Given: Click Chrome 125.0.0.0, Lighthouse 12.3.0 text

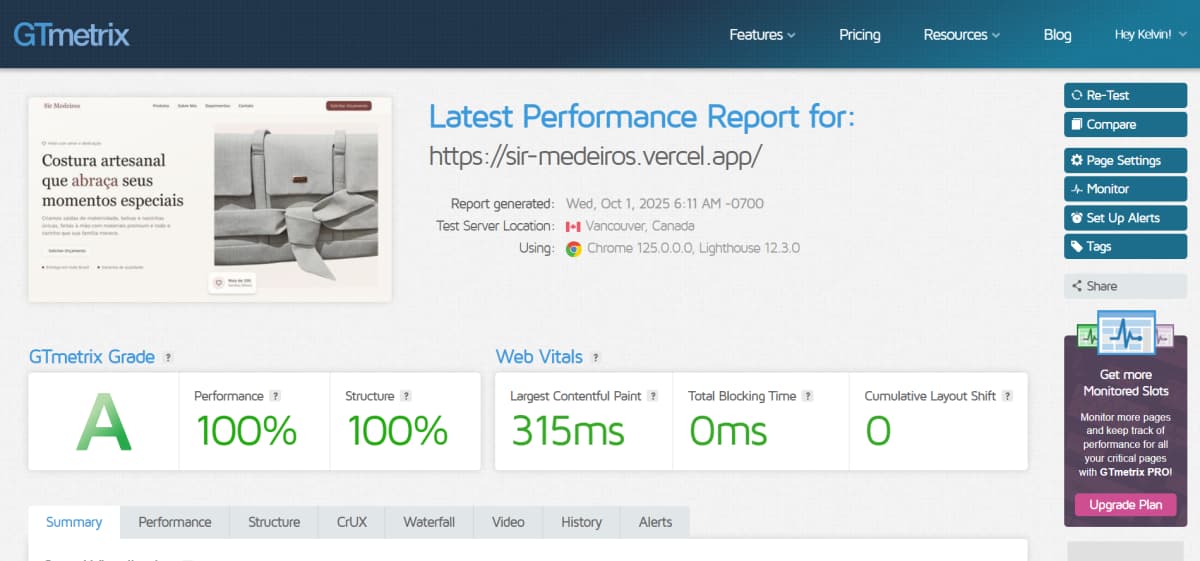Looking at the screenshot, I should 693,249.
